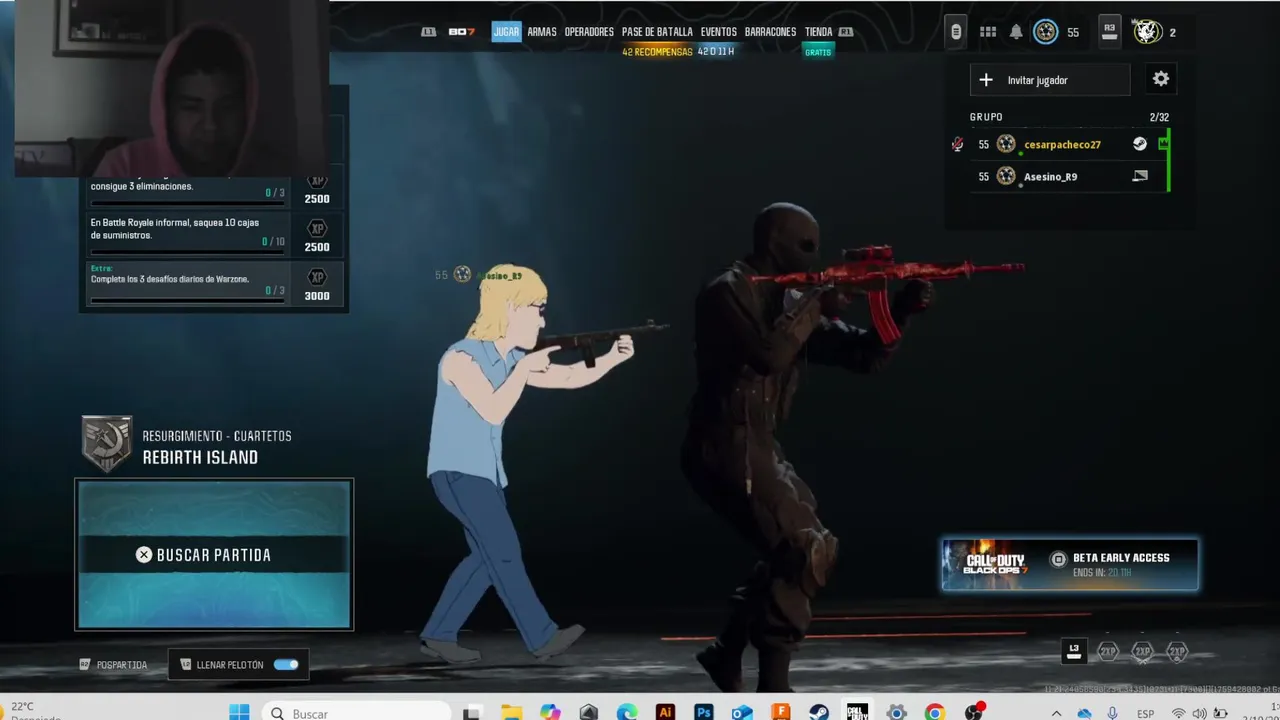The width and height of the screenshot is (1280, 720).
Task: Open the BARRACONES tab
Action: [770, 32]
